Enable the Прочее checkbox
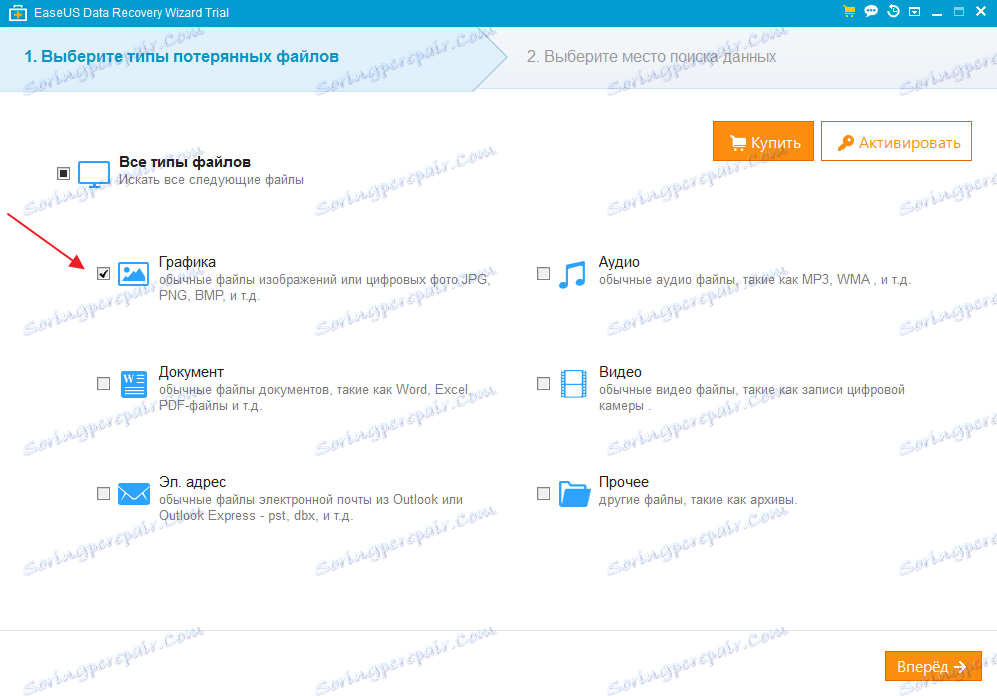 click(544, 493)
